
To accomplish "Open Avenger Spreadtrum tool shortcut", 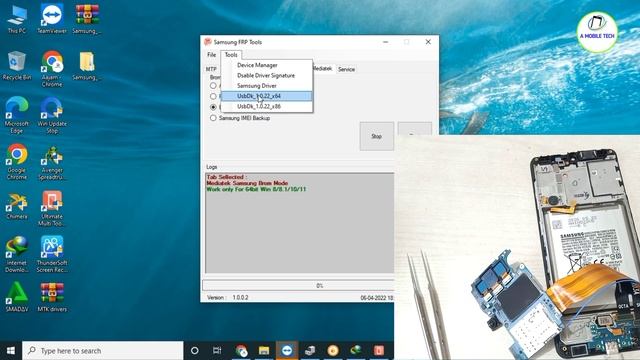I will (x=52, y=163).
